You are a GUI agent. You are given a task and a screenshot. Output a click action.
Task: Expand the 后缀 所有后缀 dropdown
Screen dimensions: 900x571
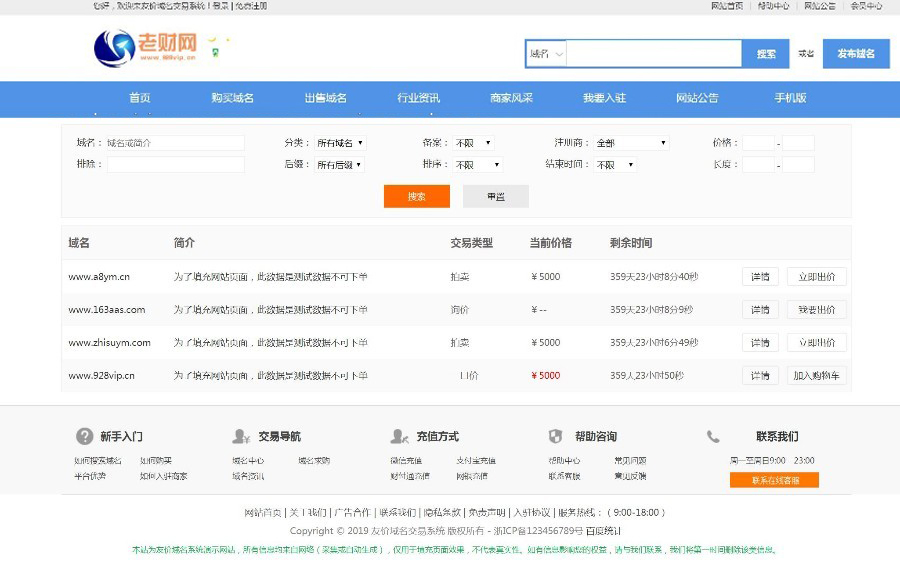coord(339,165)
